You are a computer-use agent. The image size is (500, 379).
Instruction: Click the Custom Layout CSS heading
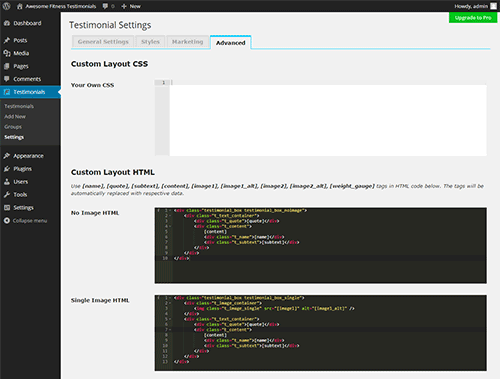point(109,64)
